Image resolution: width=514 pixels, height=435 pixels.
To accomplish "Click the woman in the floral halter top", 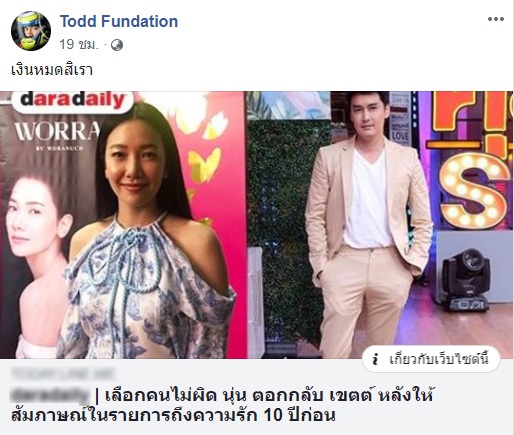I will click(147, 233).
